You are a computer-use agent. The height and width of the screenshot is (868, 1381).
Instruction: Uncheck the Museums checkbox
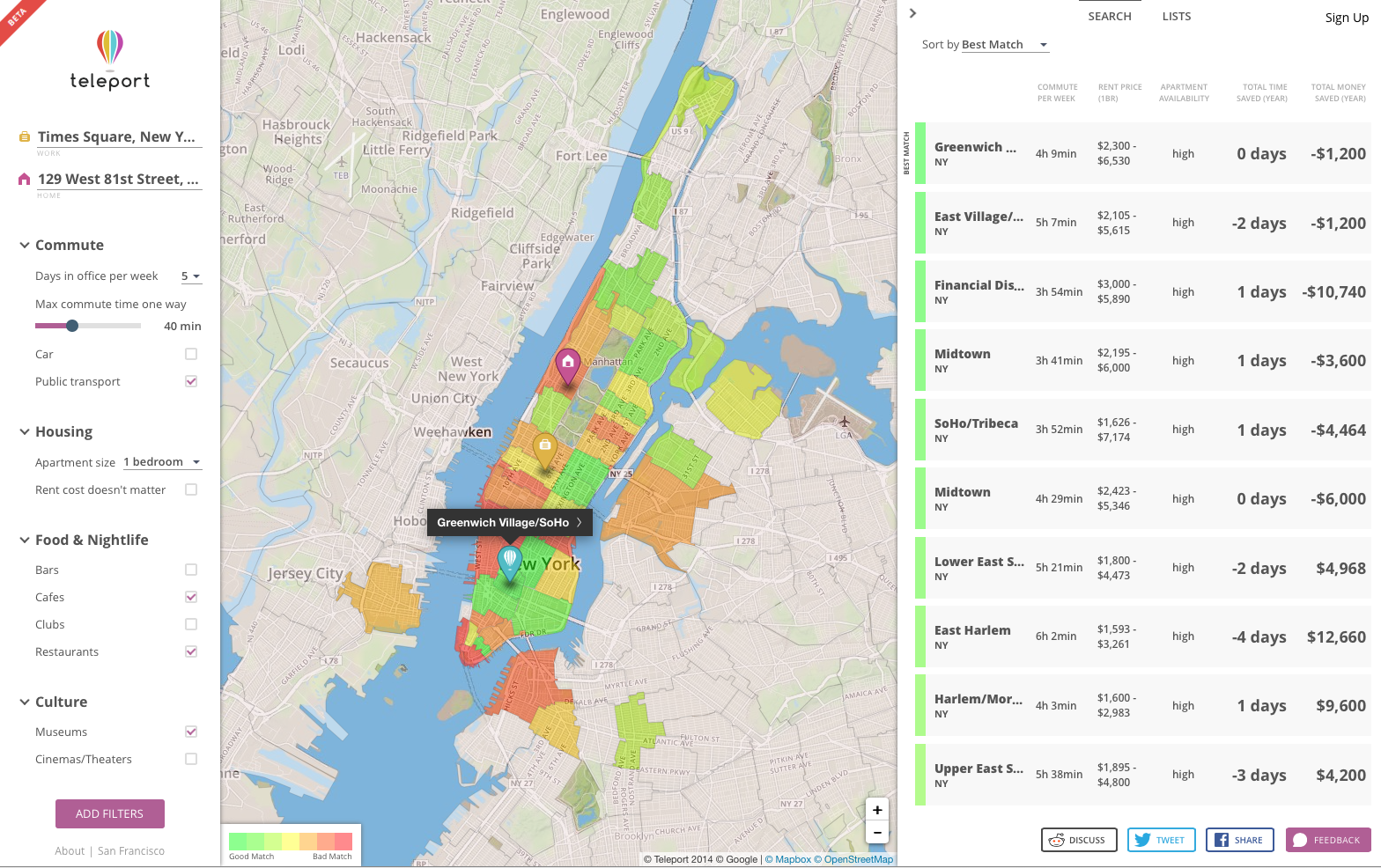(191, 732)
